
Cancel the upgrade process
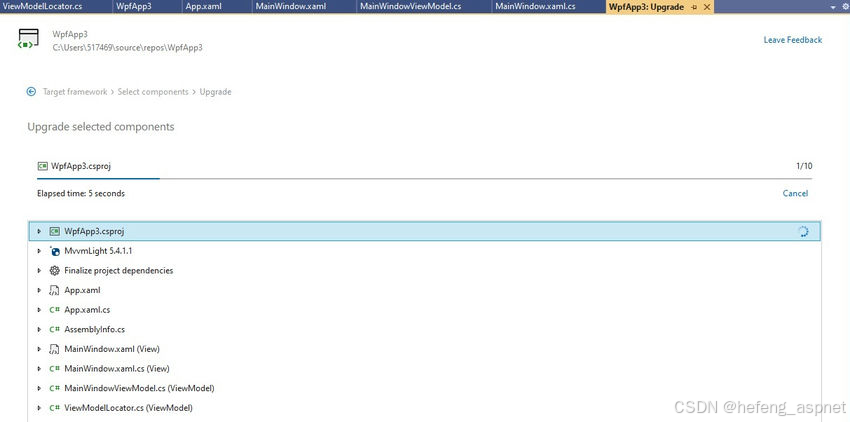click(x=795, y=193)
